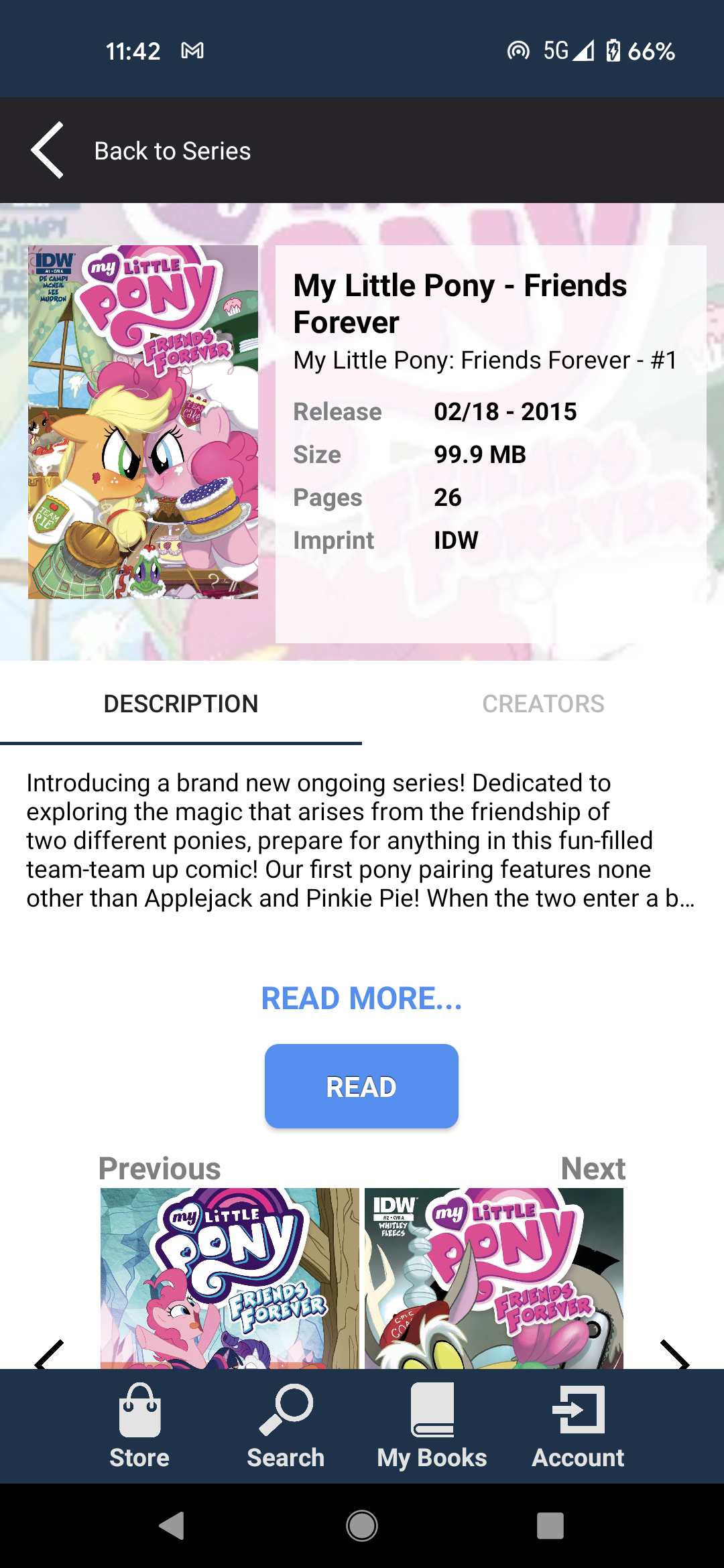The image size is (724, 1568).
Task: Open the My Books icon
Action: click(x=432, y=1410)
